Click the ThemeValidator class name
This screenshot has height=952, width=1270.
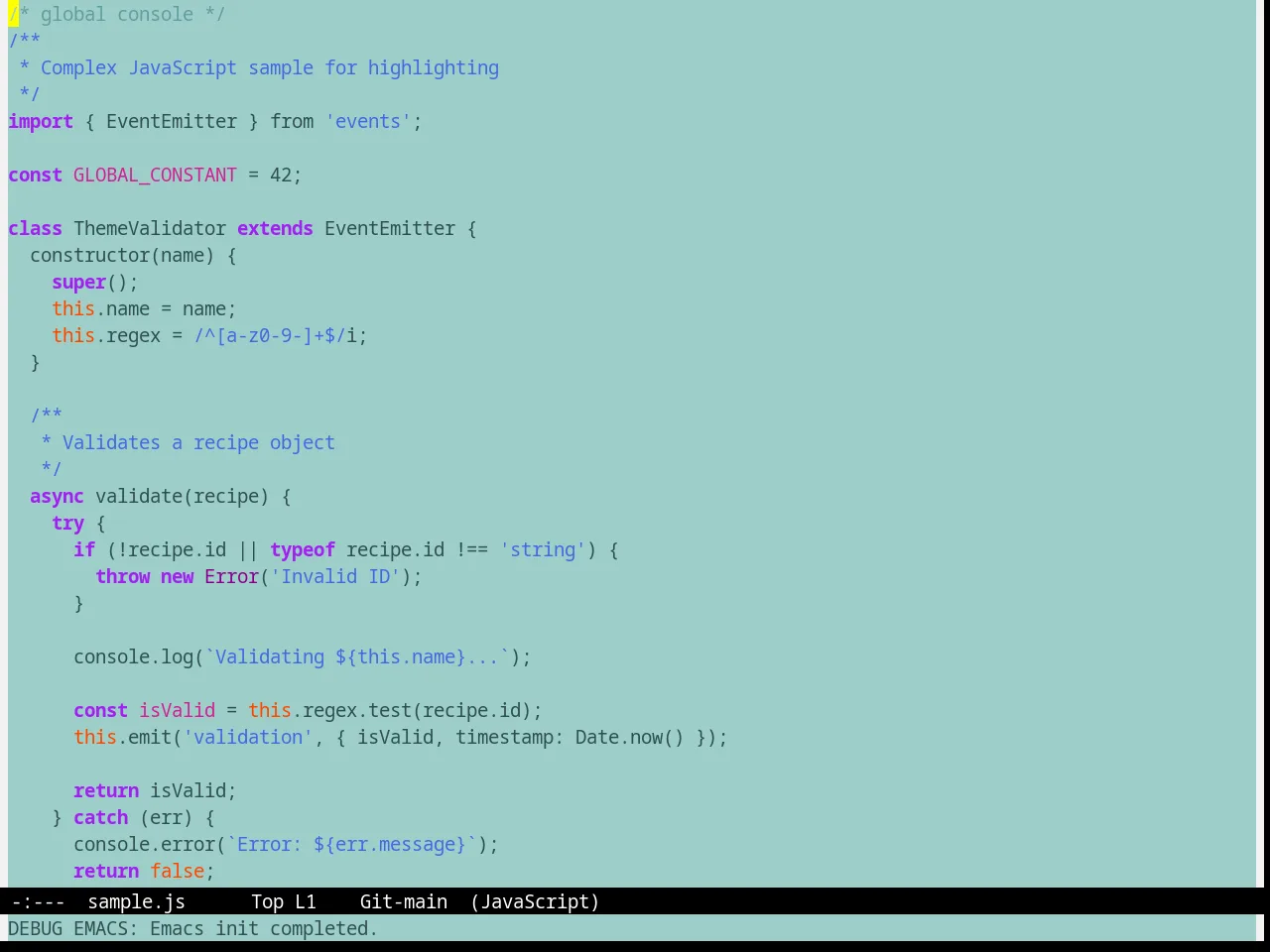coord(150,228)
